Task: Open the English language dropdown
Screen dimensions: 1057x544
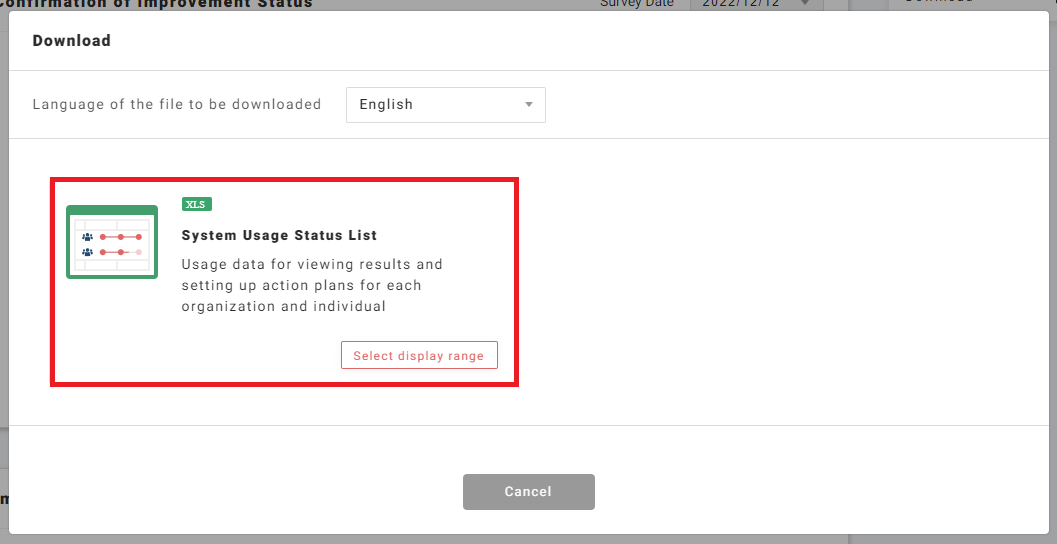Action: tap(445, 104)
